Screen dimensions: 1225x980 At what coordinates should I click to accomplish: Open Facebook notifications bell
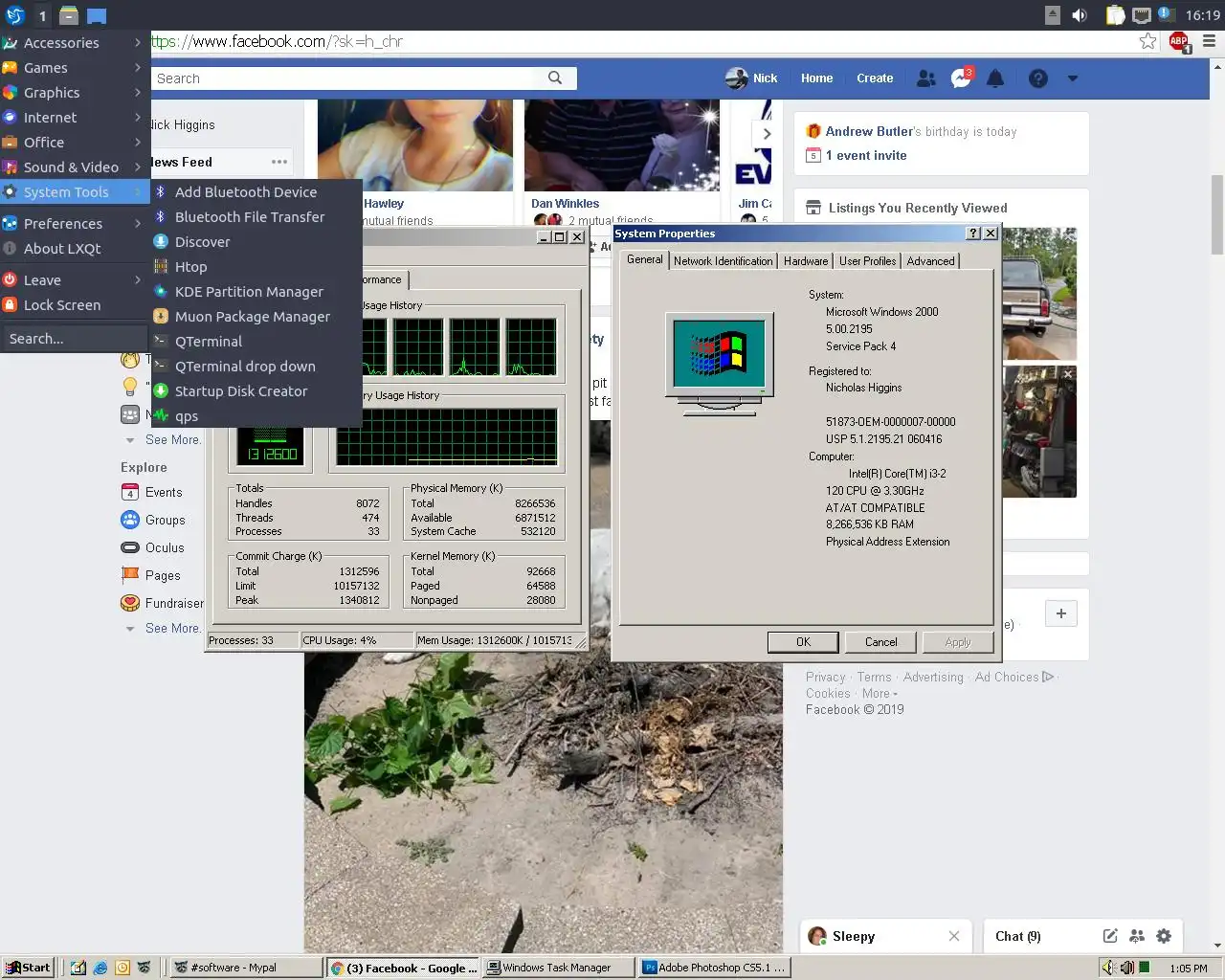(995, 78)
